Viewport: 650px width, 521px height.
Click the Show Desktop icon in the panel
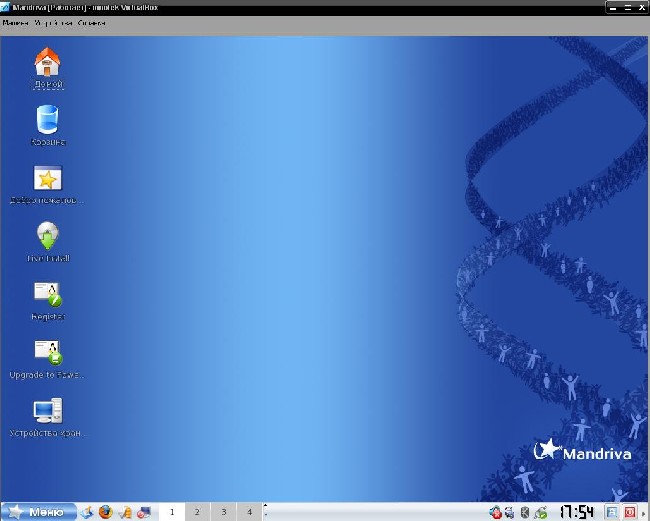coord(87,512)
